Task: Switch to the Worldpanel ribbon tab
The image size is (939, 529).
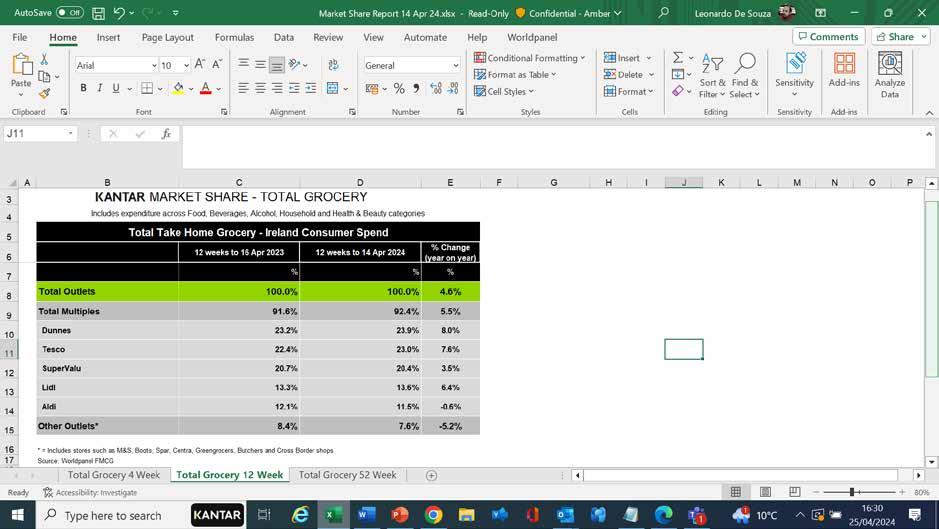Action: tap(532, 37)
